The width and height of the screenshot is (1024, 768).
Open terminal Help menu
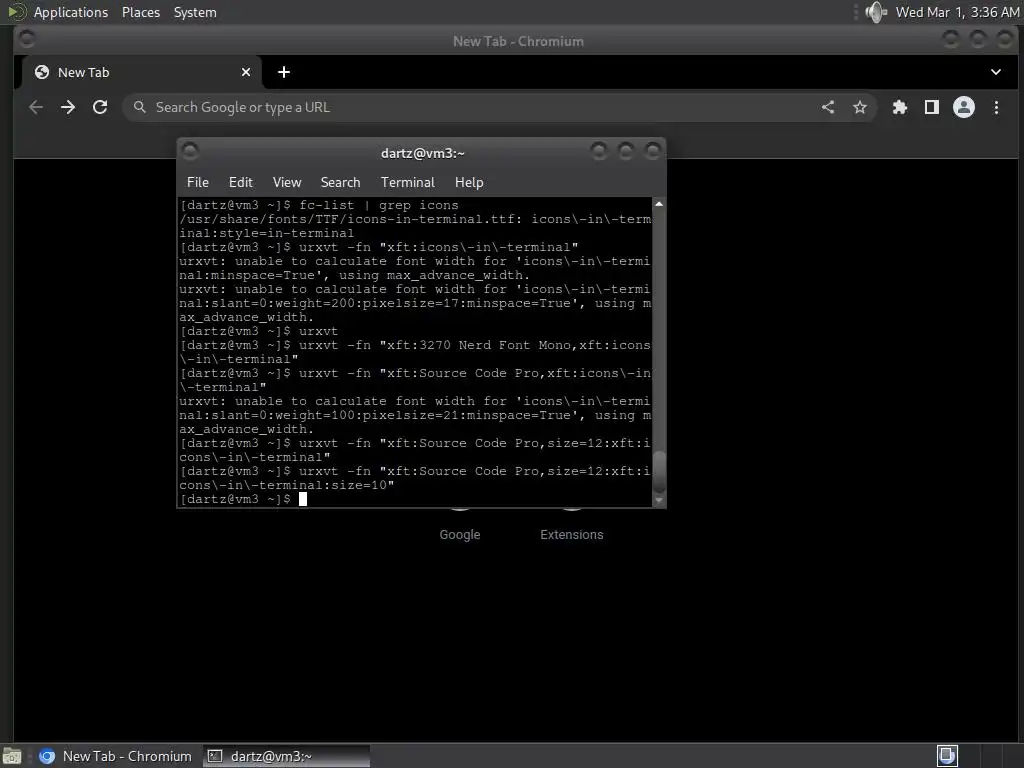pyautogui.click(x=469, y=182)
